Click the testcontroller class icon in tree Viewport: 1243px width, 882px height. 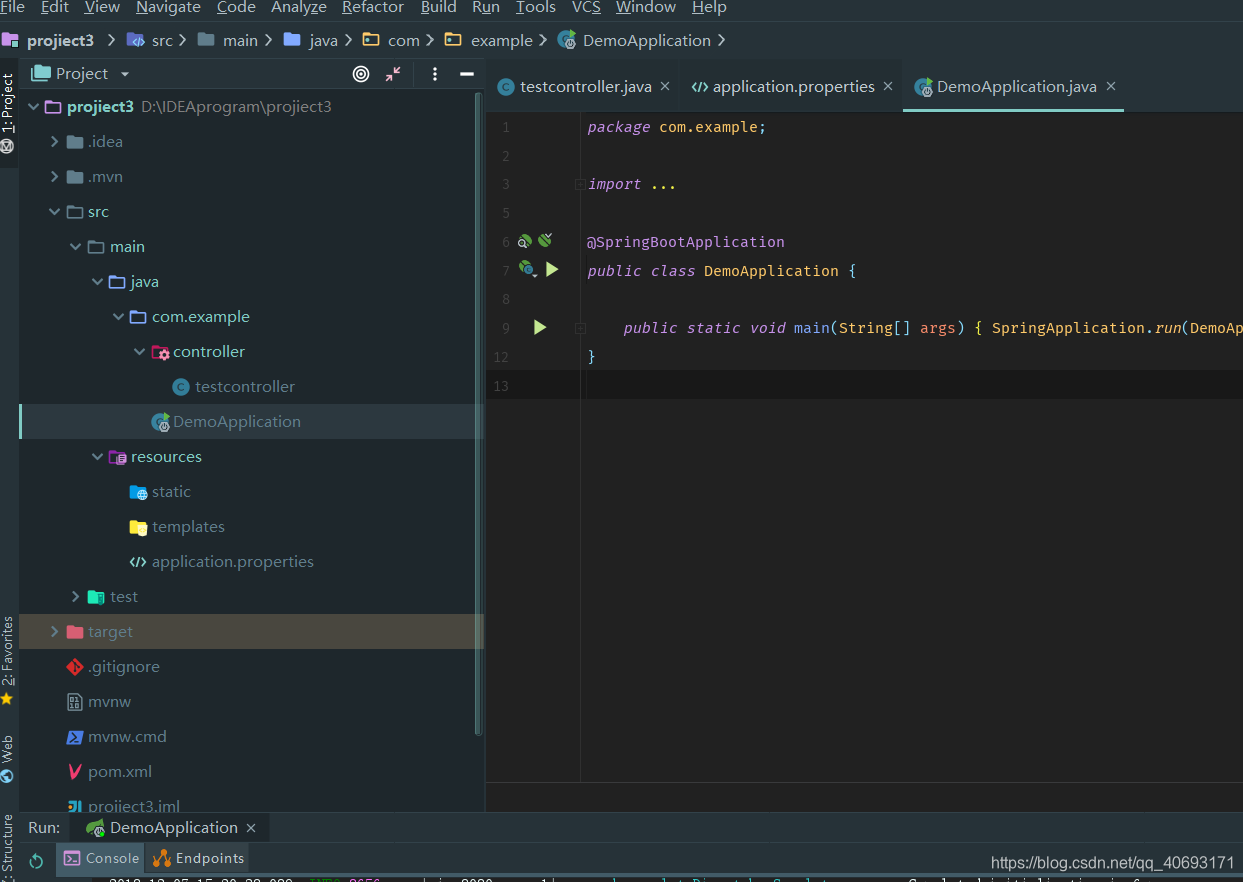[181, 387]
